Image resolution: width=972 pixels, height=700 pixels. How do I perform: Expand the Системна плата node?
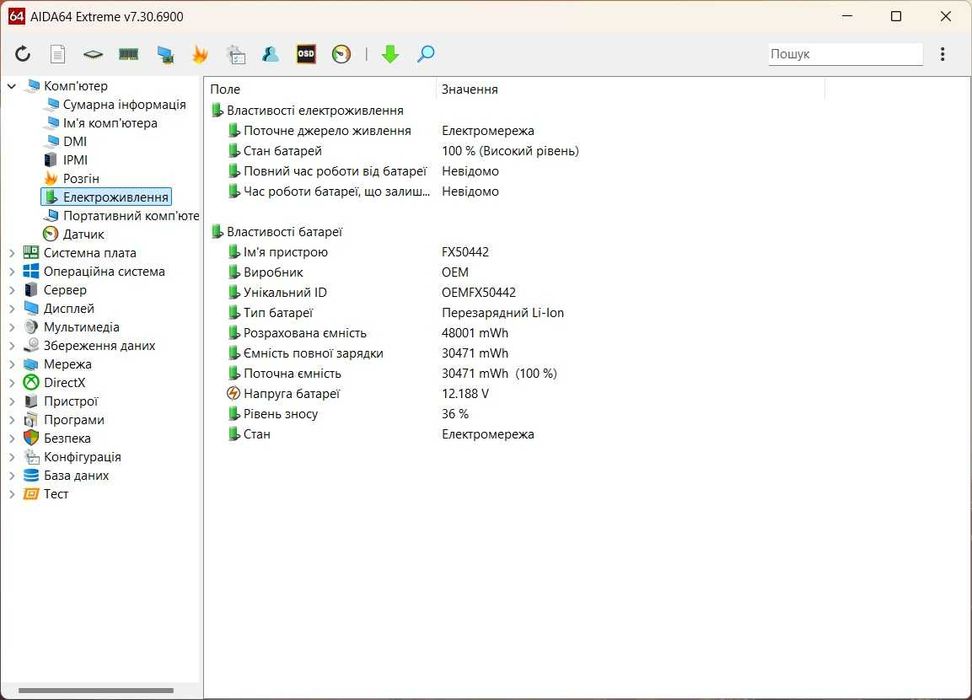coord(11,253)
